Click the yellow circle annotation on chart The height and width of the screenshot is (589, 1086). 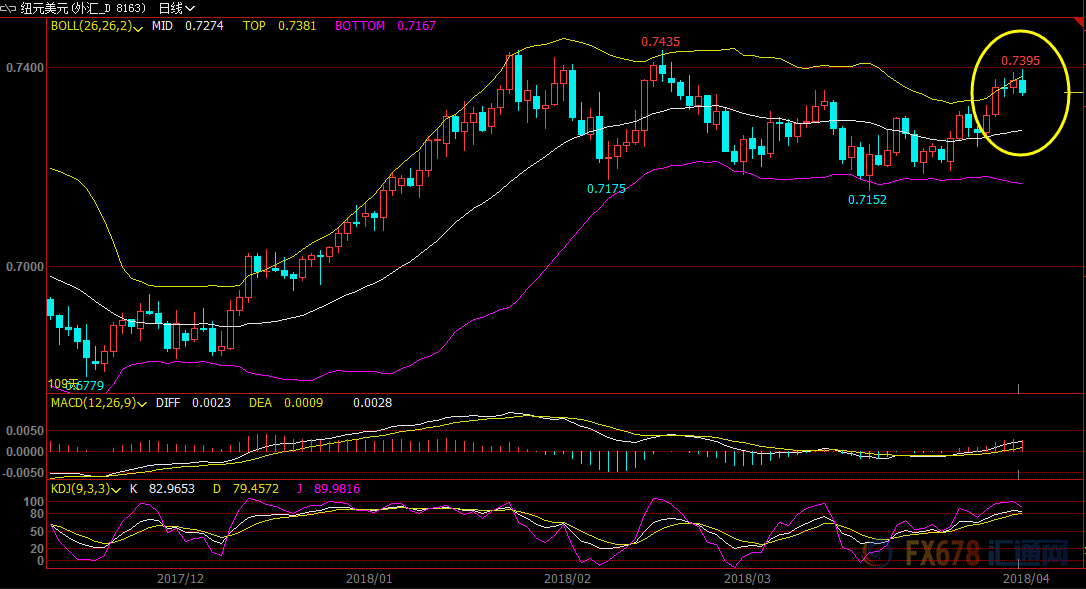[x=1018, y=92]
